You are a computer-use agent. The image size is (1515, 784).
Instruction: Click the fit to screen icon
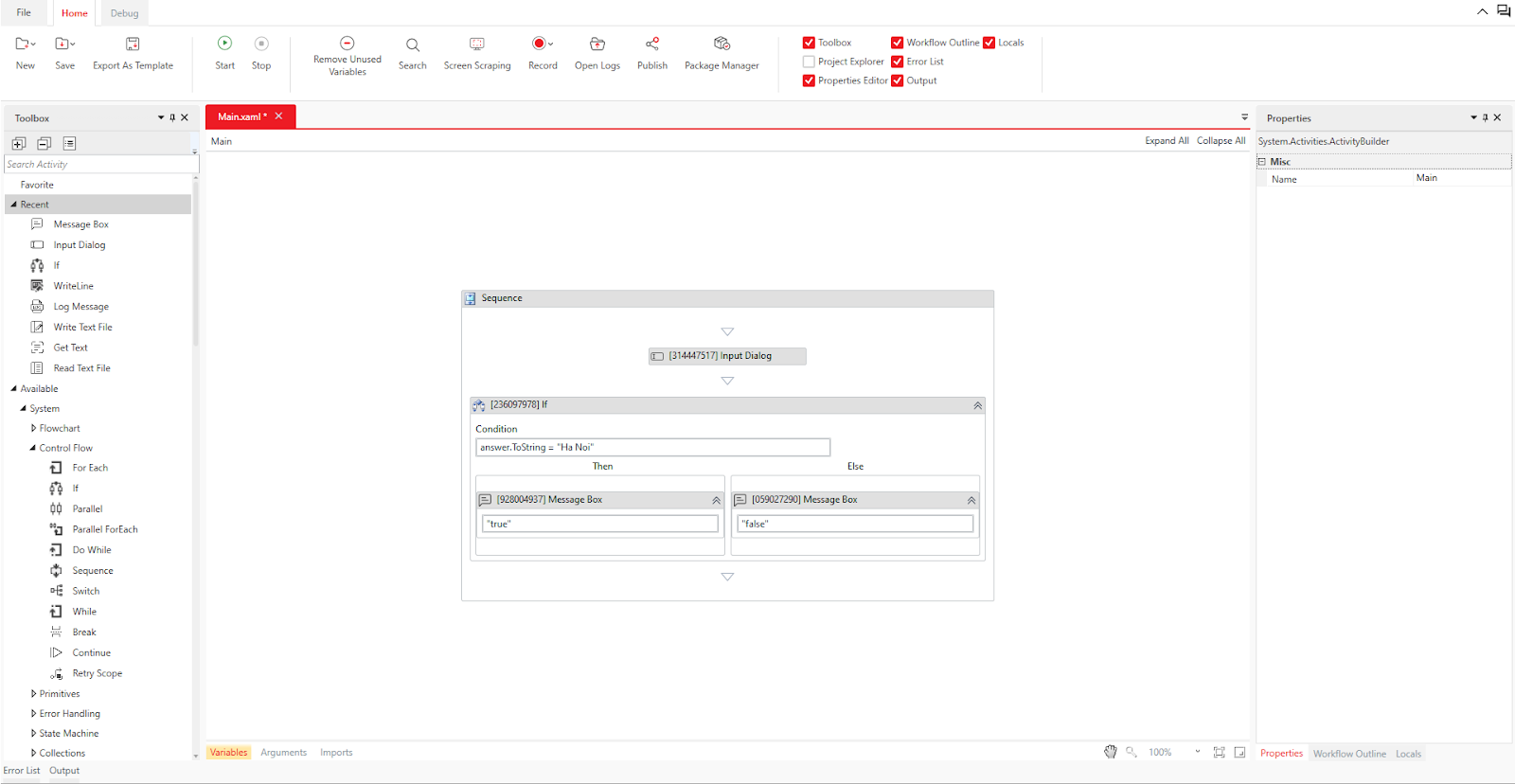[1220, 752]
